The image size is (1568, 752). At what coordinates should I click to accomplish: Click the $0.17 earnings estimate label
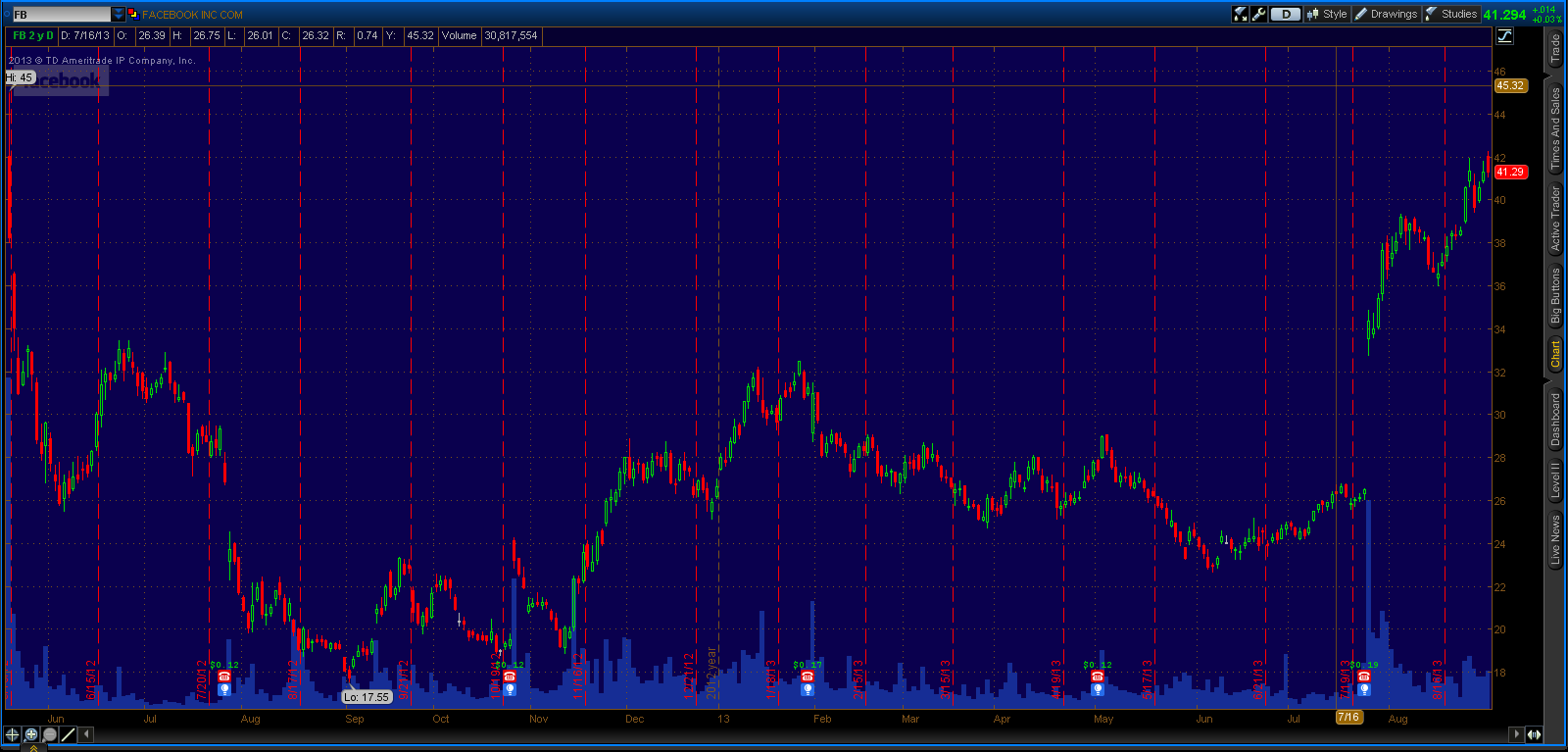tap(808, 665)
